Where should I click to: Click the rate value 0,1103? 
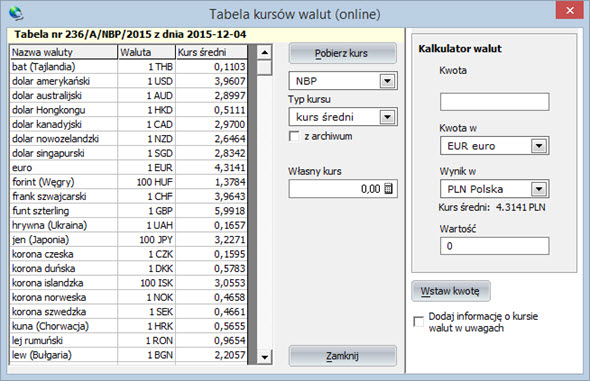tap(211, 67)
